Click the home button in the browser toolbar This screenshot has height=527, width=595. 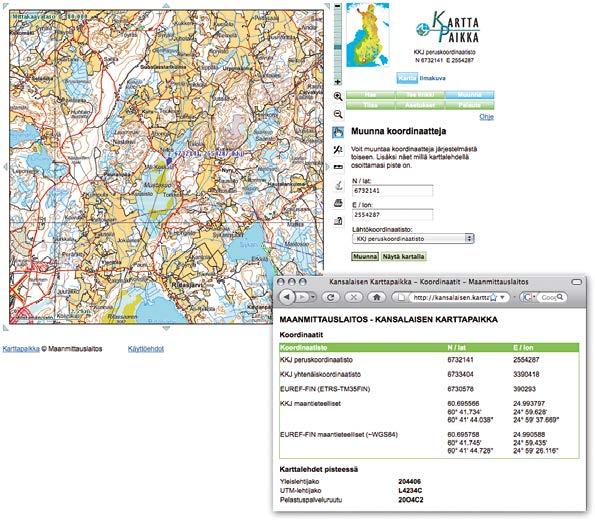[x=377, y=297]
